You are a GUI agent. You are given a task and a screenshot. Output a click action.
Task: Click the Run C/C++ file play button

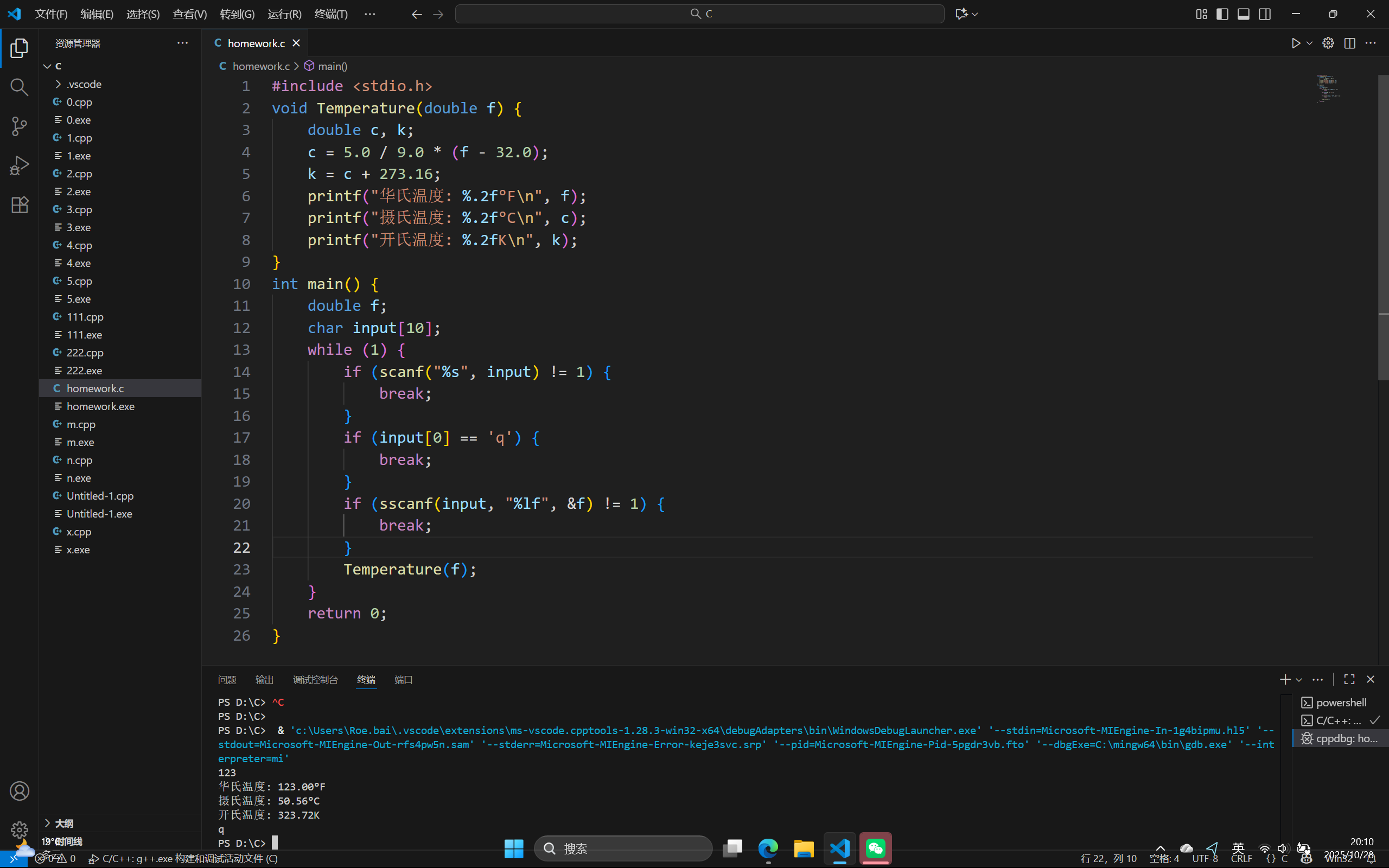[1296, 43]
